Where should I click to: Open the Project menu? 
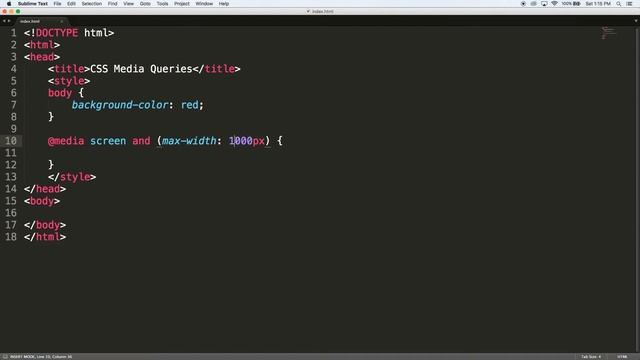pyautogui.click(x=182, y=4)
